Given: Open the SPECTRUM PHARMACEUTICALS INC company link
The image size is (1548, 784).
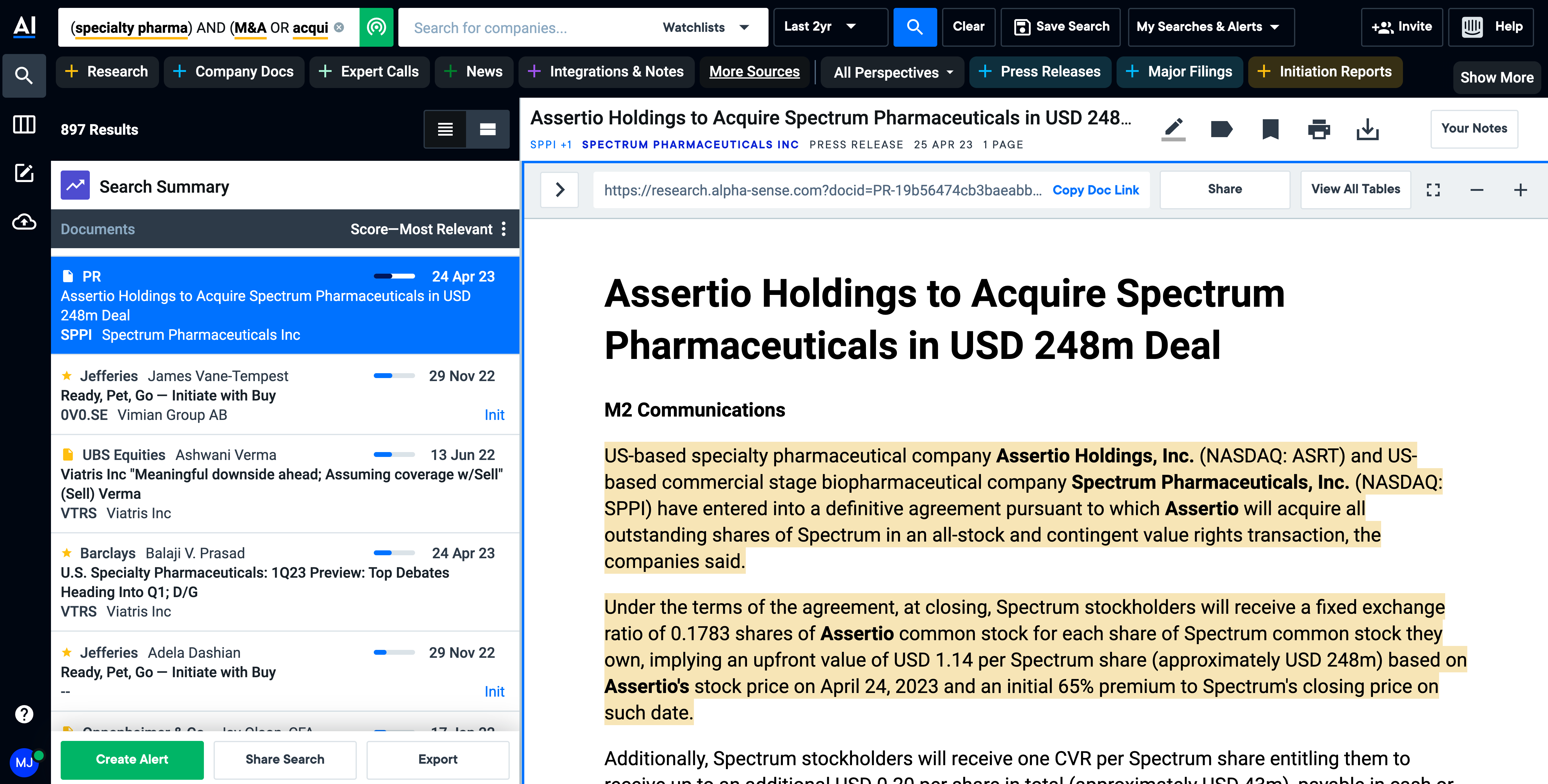Looking at the screenshot, I should click(x=691, y=145).
